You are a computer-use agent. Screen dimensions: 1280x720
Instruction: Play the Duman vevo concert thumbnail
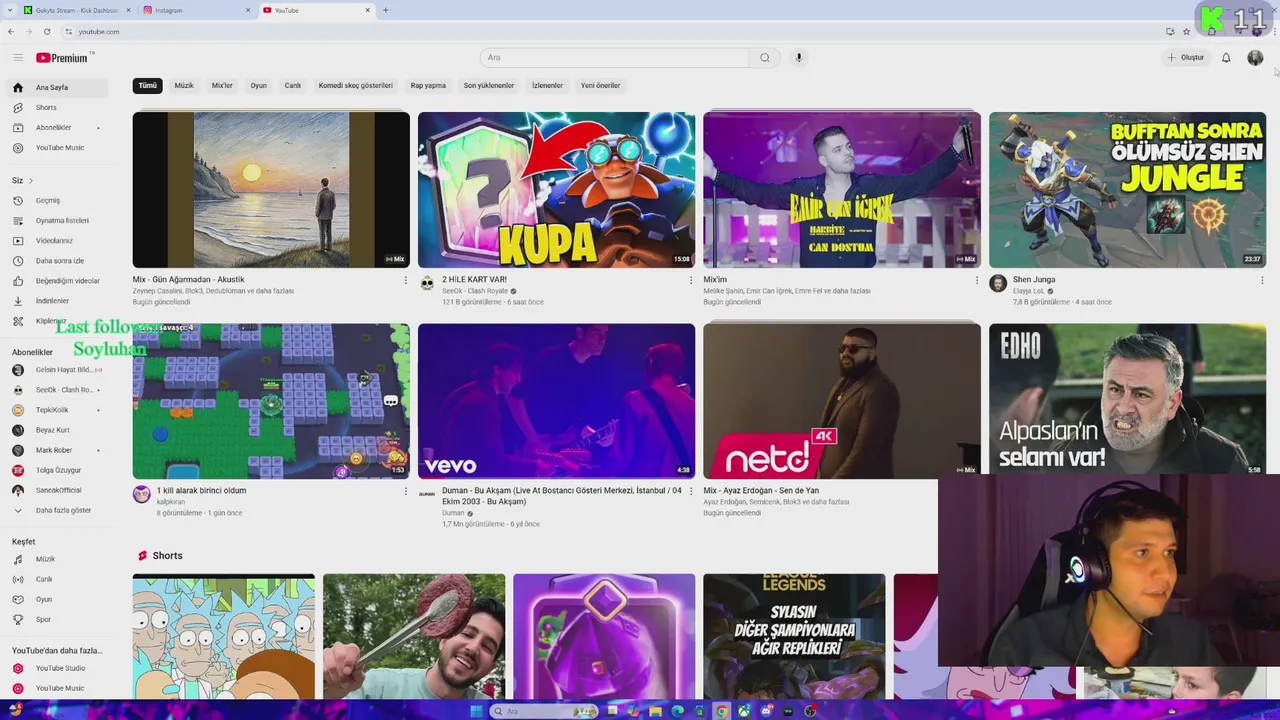[x=556, y=401]
